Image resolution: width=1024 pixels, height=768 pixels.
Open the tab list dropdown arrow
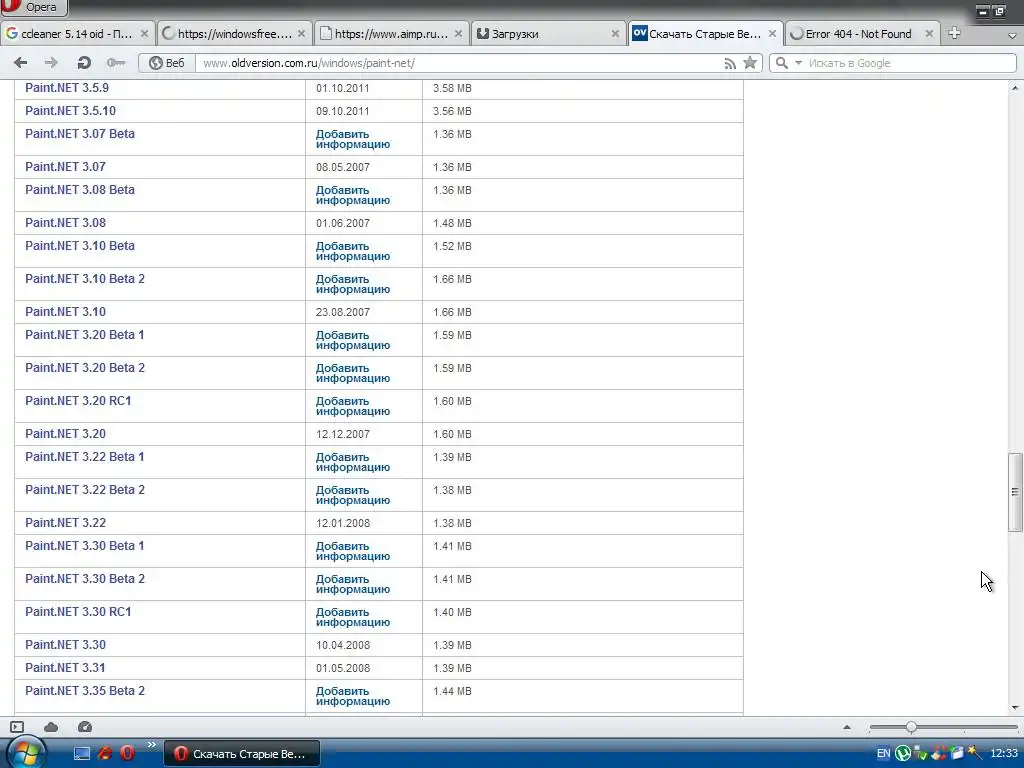point(1012,36)
